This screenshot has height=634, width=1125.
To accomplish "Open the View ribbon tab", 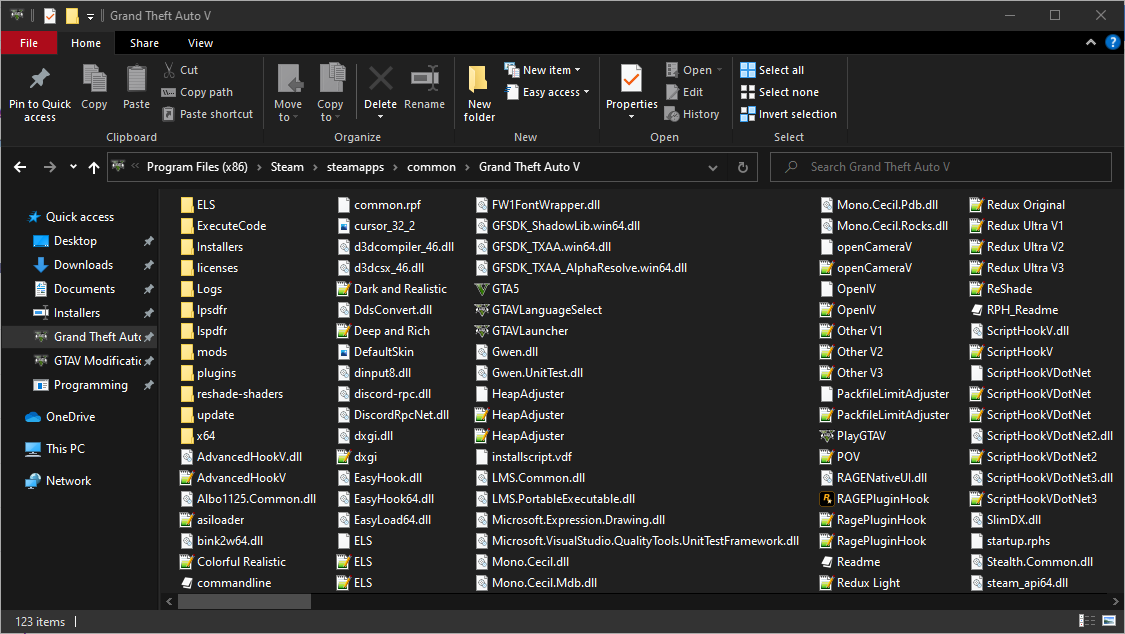I will pyautogui.click(x=200, y=43).
